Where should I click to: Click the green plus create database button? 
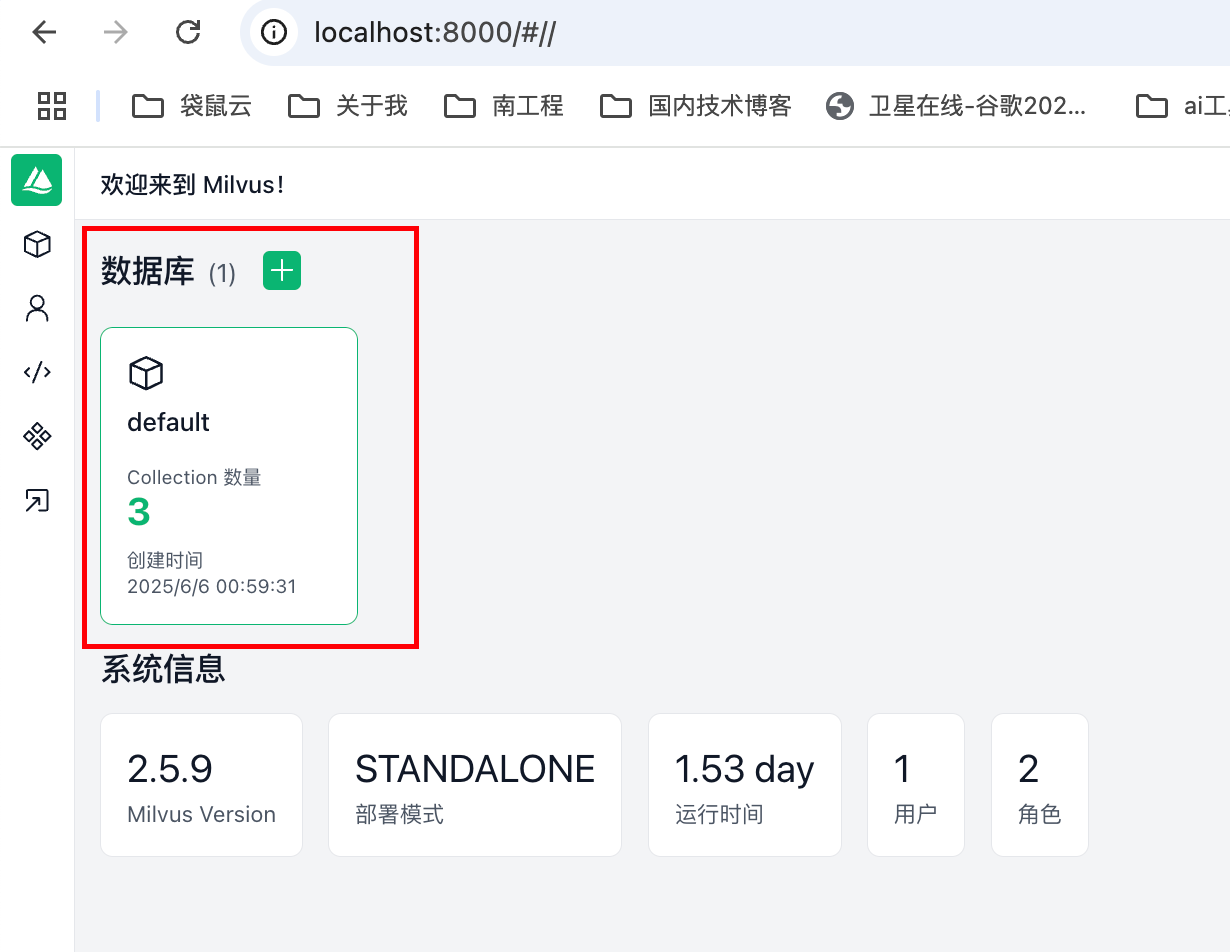(282, 271)
